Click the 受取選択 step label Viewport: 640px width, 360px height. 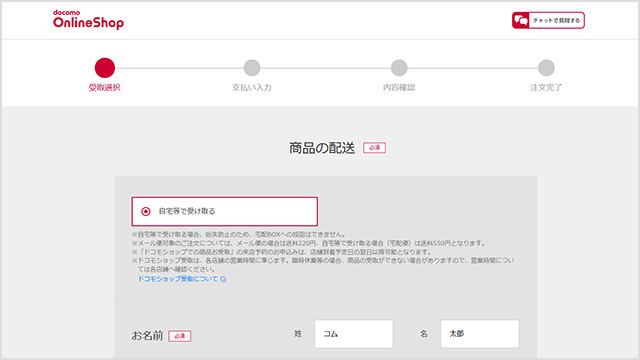[x=104, y=87]
